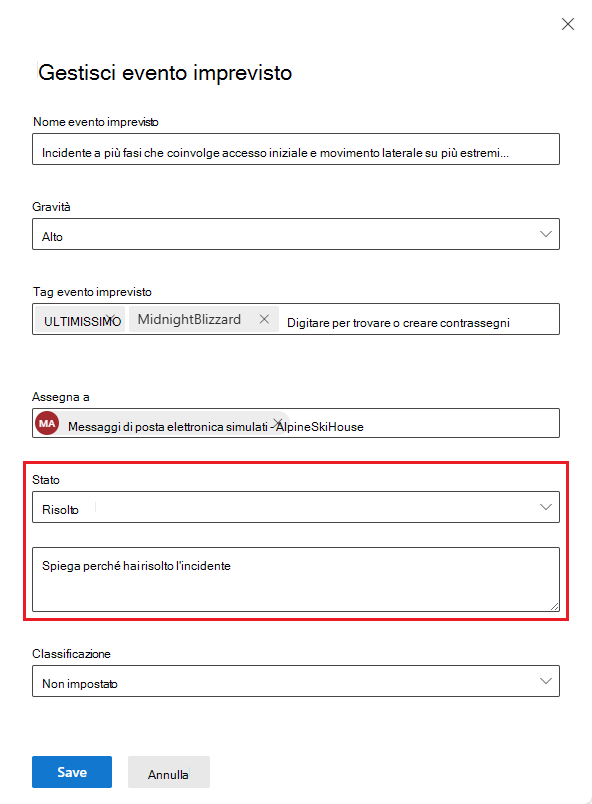Click the dialog close X icon
This screenshot has height=804, width=592.
(x=568, y=24)
